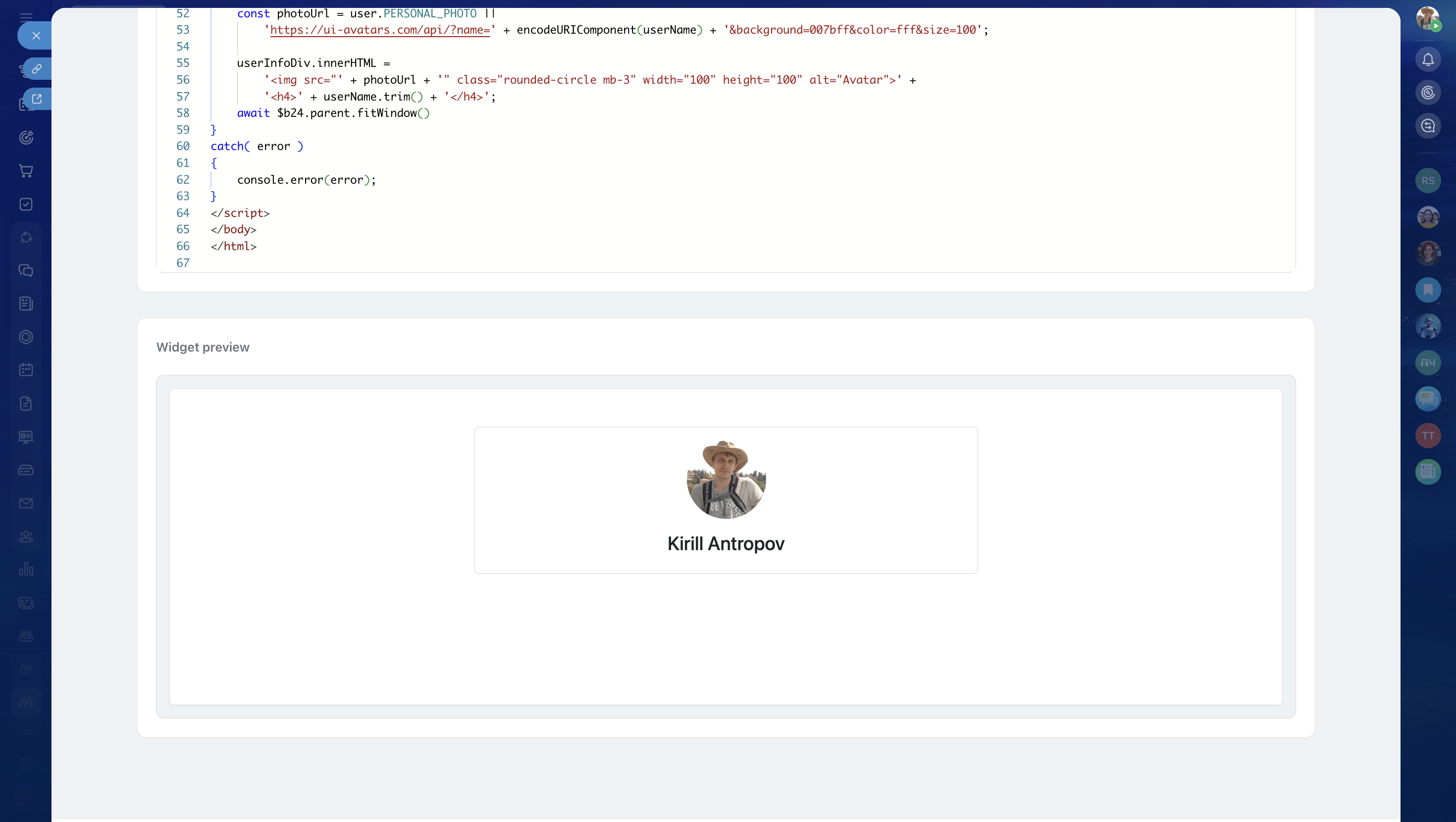Viewport: 1456px width, 822px height.
Task: Open the user profile photo at top right
Action: tap(1427, 18)
